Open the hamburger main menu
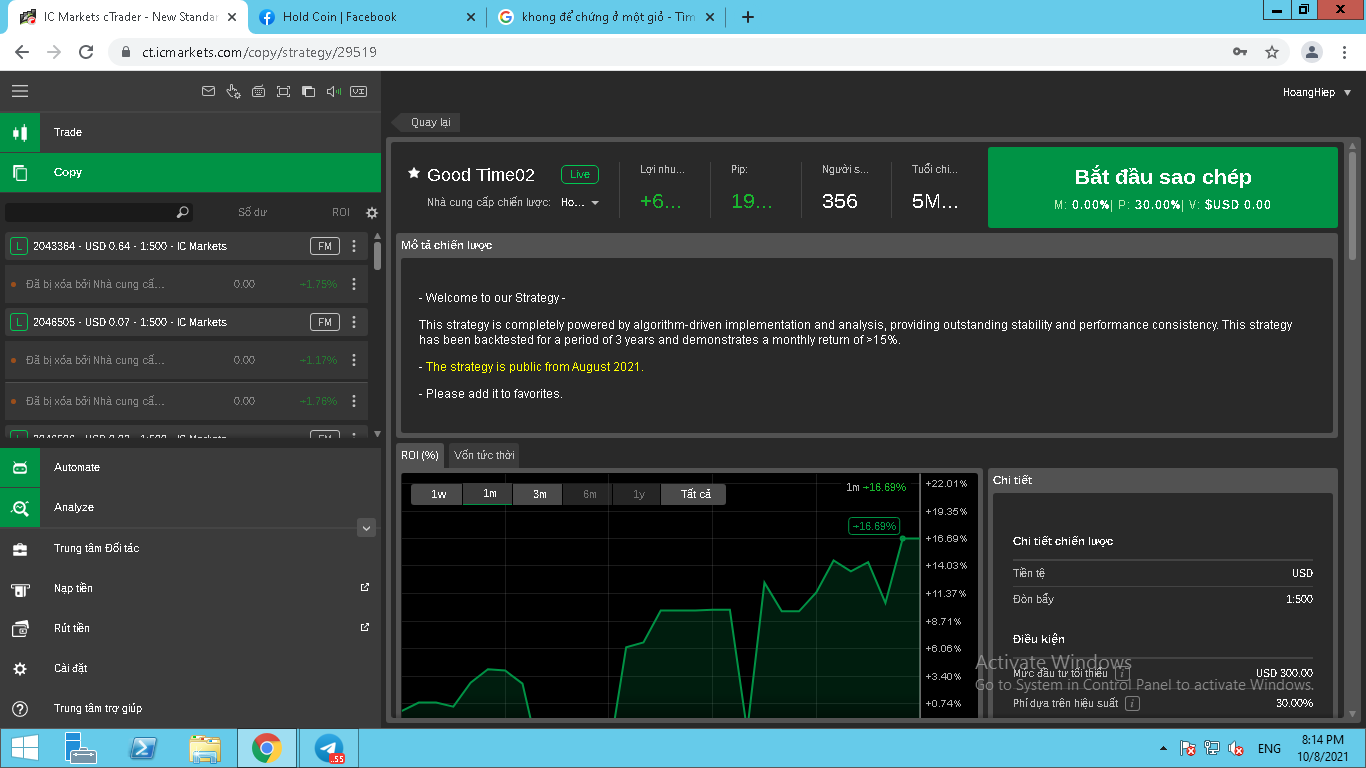1366x768 pixels. point(20,91)
